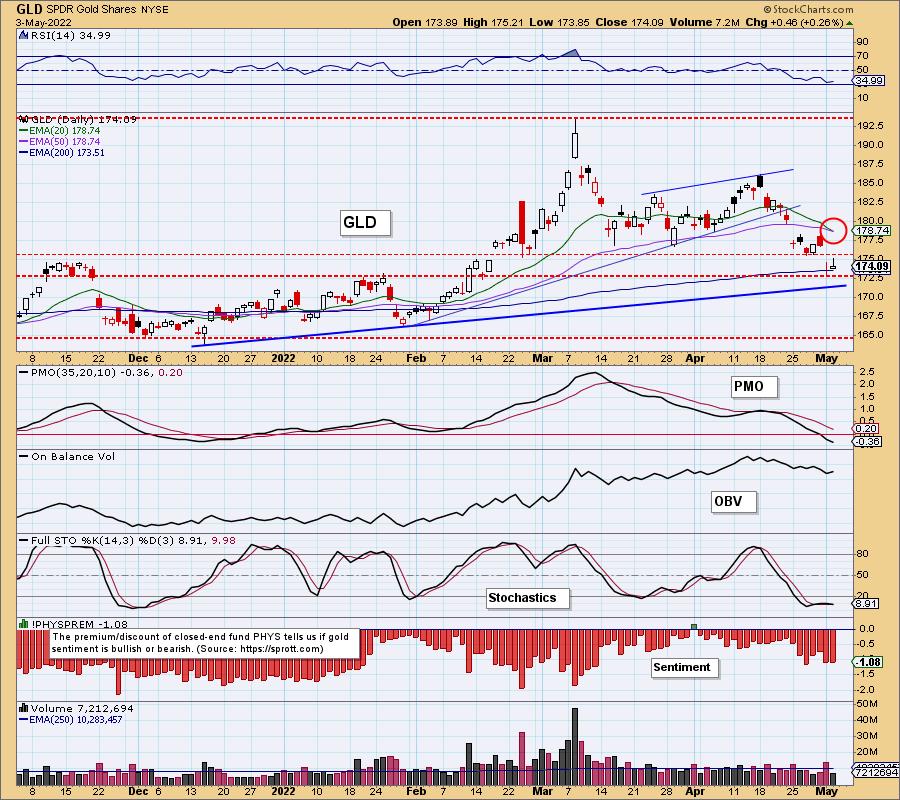
Task: Click the Volume 7.2M header value
Action: [704, 22]
